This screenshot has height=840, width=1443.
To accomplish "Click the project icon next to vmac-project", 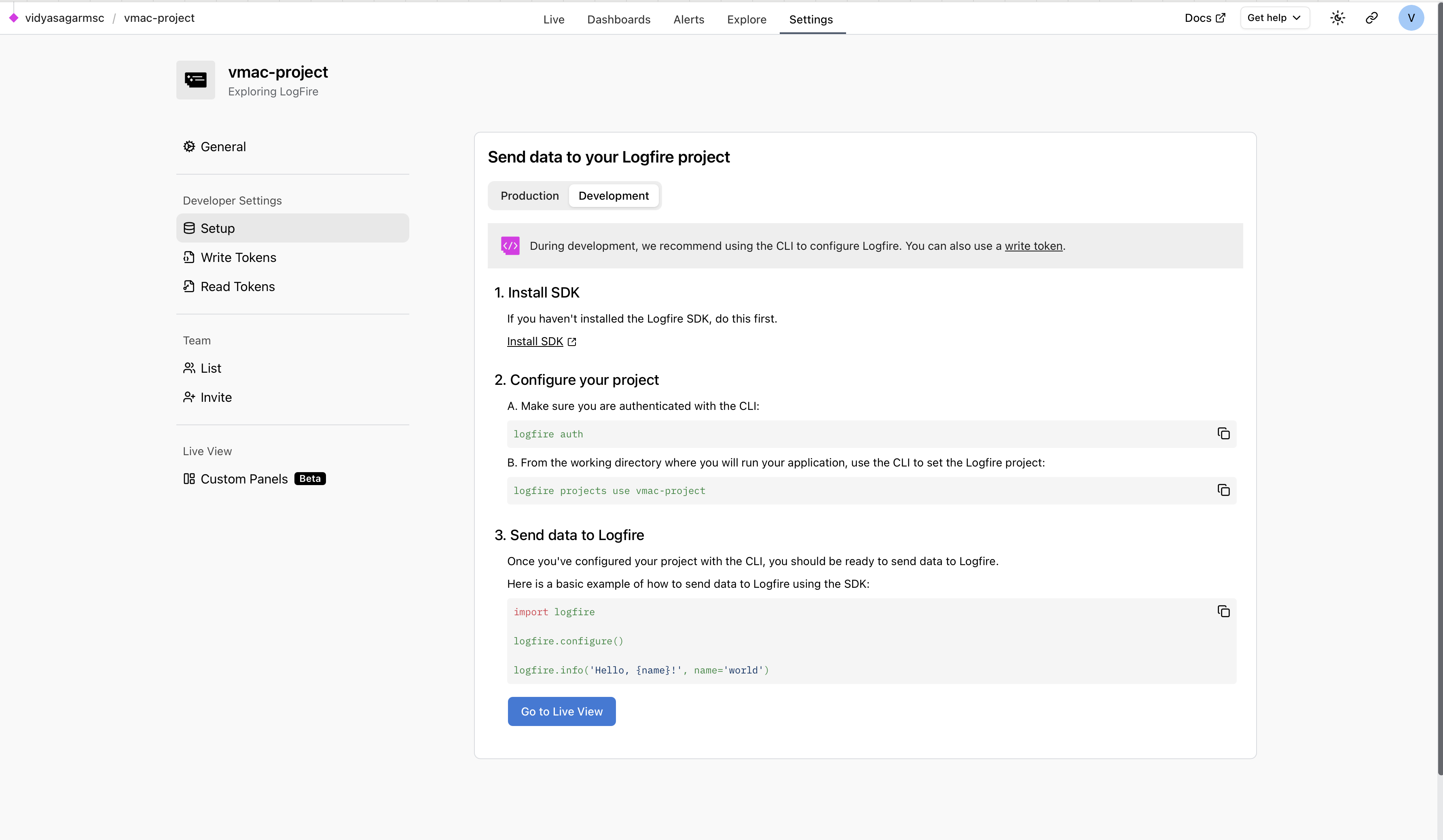I will click(195, 80).
